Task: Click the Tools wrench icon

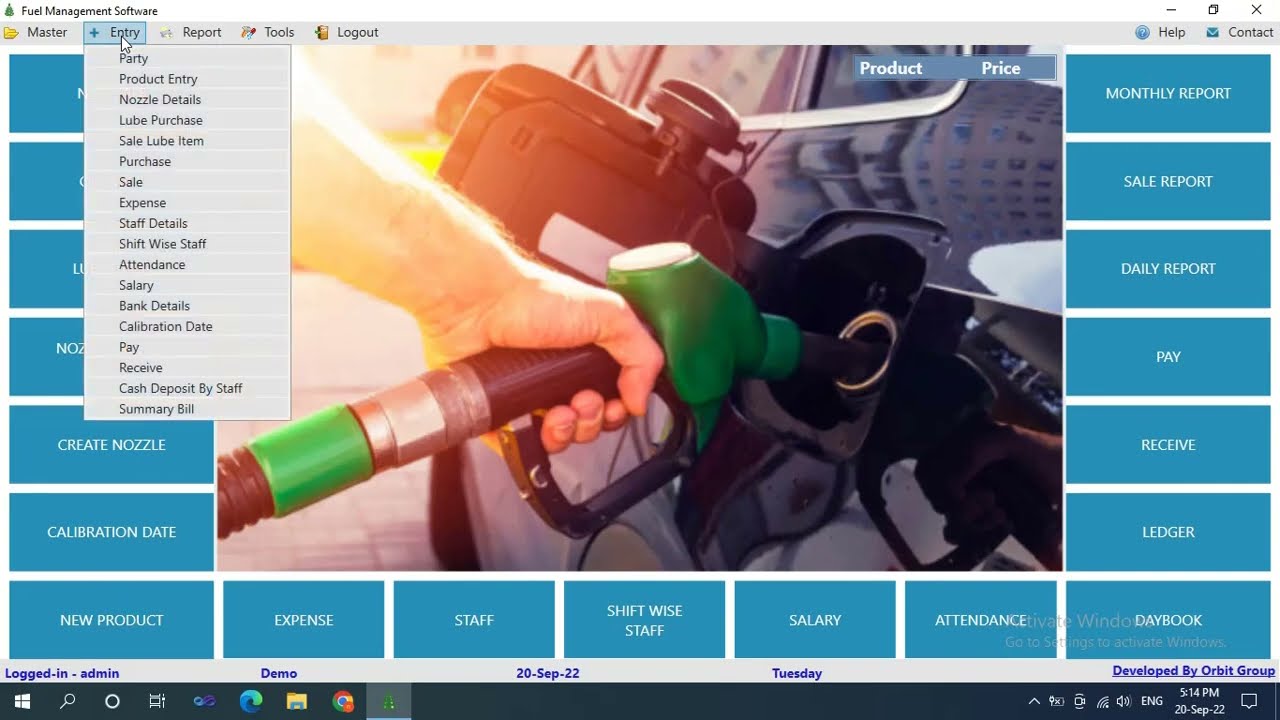Action: [245, 32]
